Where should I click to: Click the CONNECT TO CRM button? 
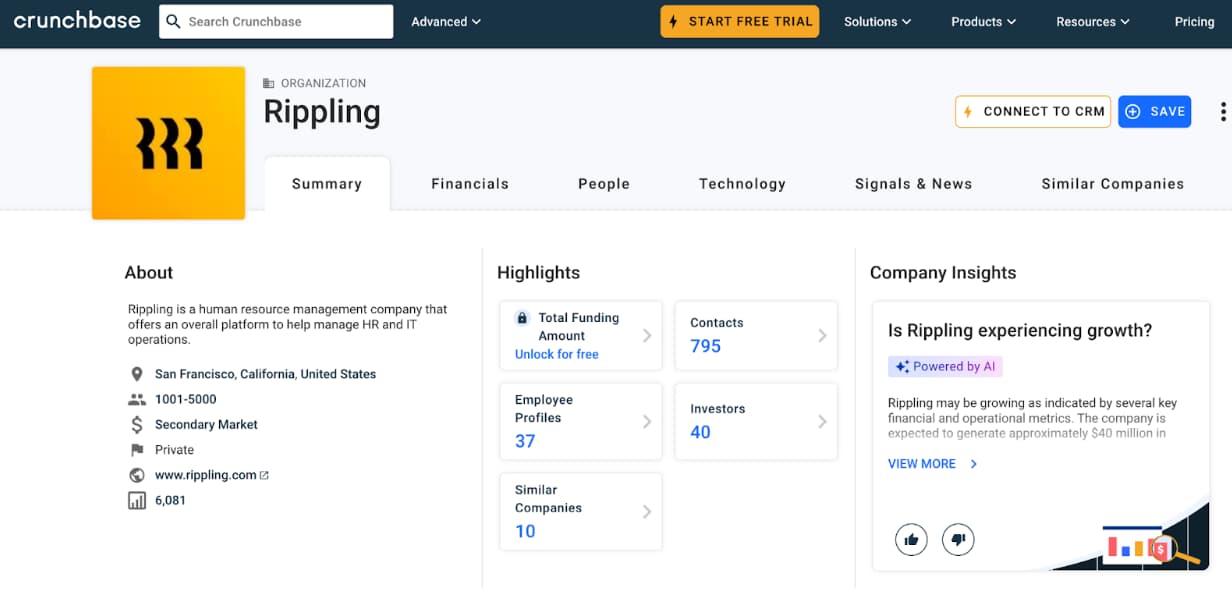click(1033, 111)
